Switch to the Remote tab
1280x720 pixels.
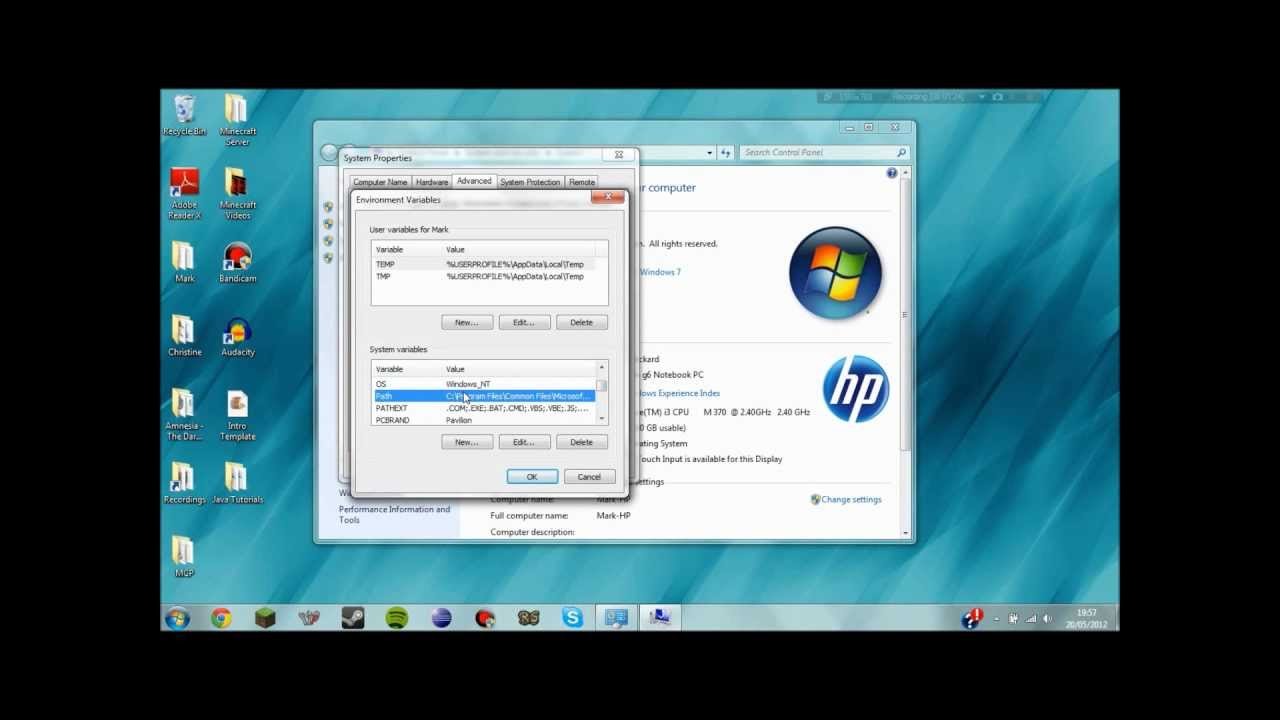pos(582,182)
